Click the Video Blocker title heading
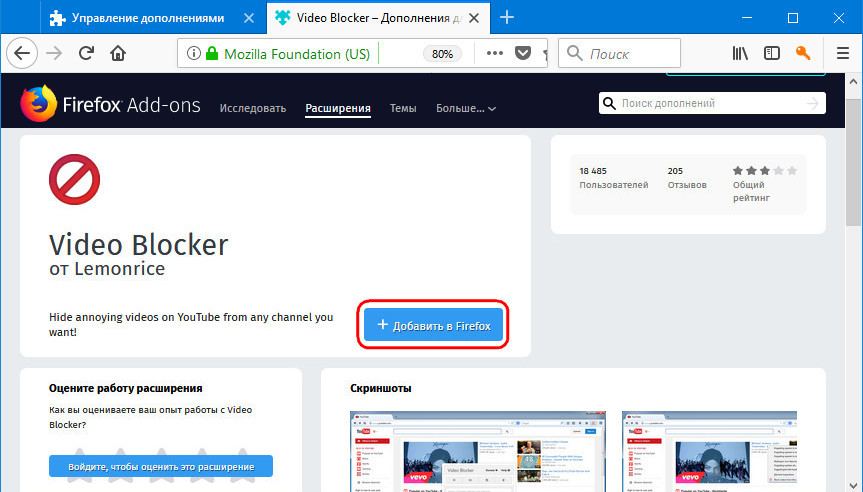 [138, 244]
